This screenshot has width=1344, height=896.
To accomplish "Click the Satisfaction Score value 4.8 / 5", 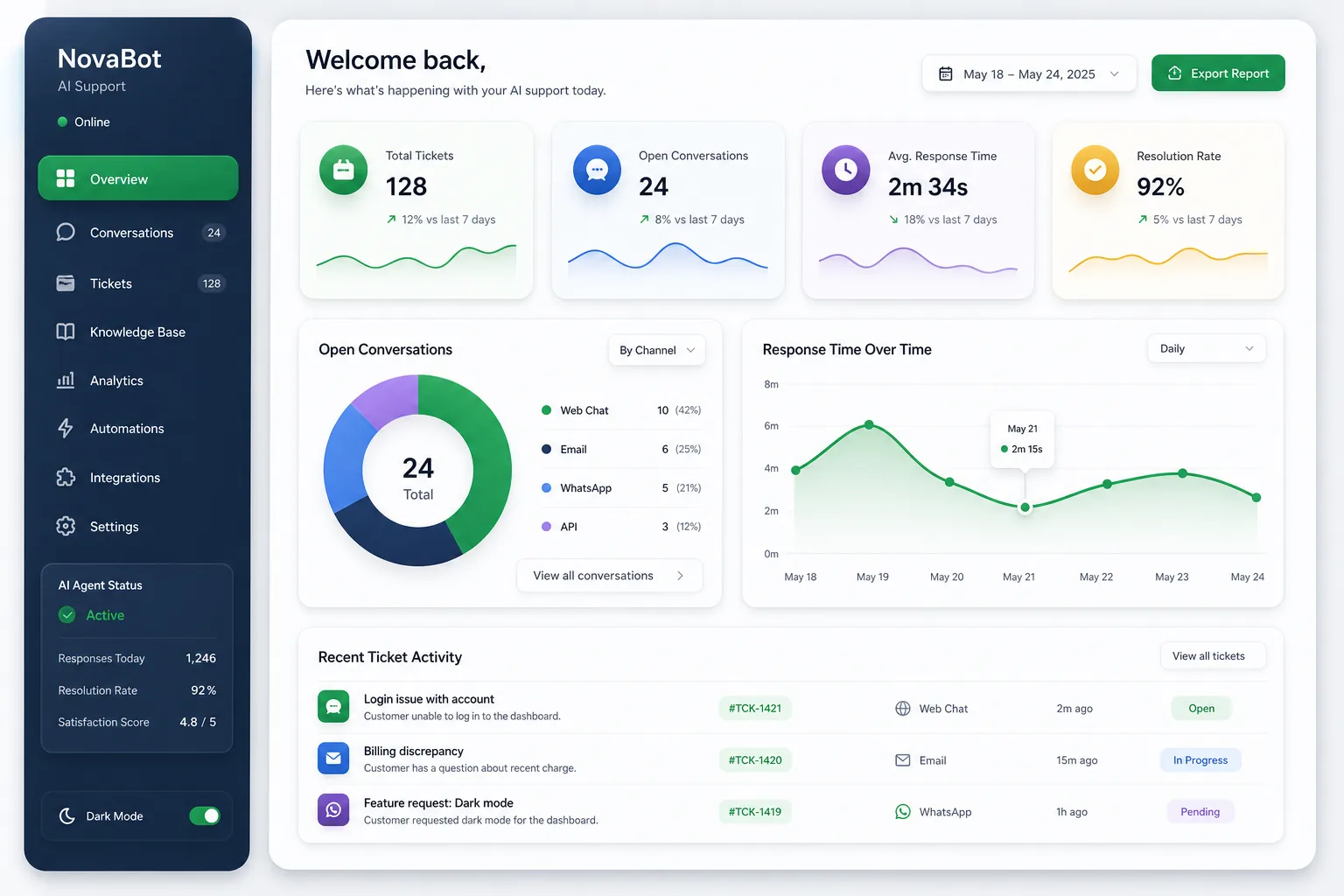I will pyautogui.click(x=198, y=722).
